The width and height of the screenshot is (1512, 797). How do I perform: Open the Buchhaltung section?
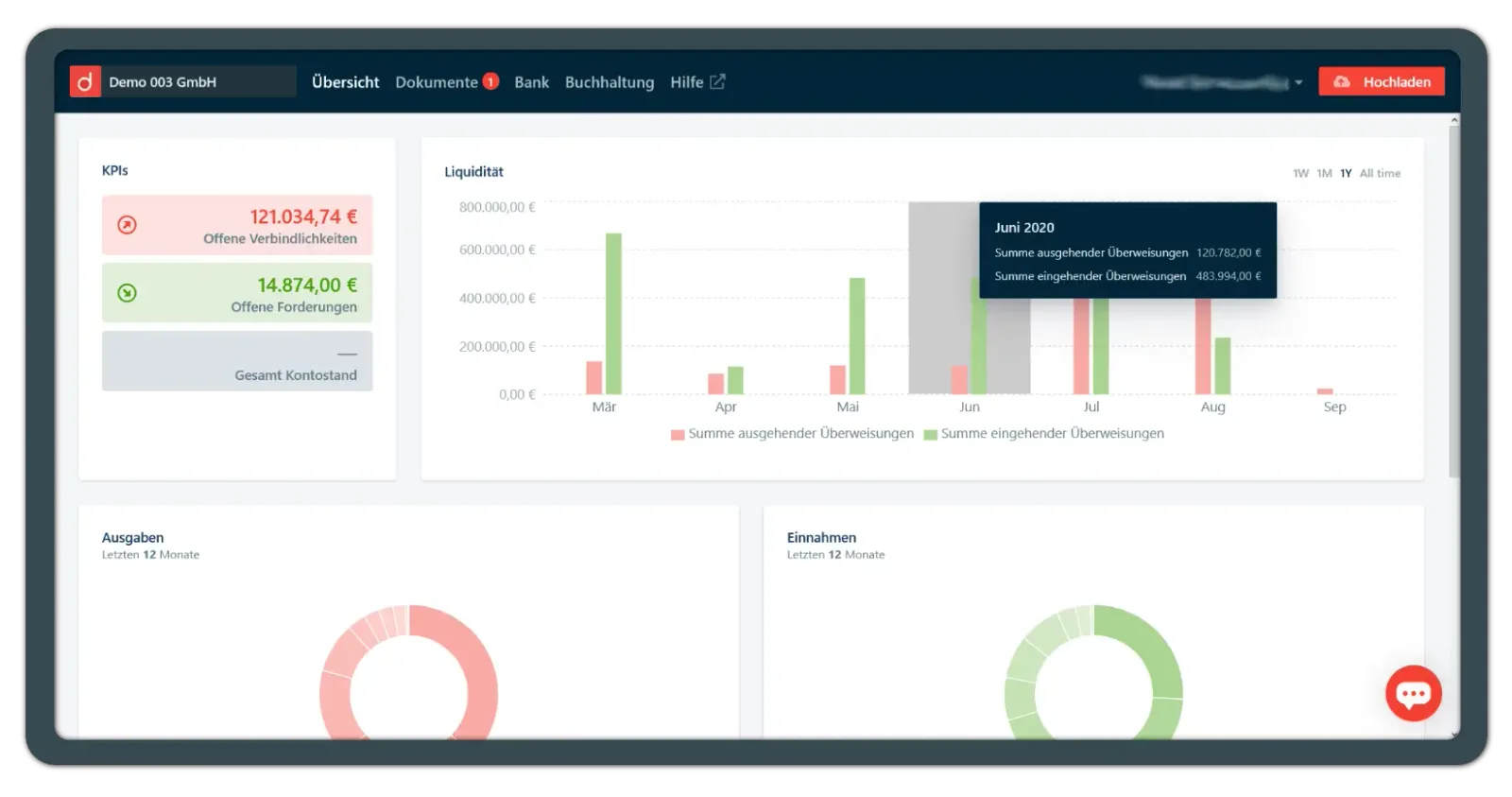(610, 82)
